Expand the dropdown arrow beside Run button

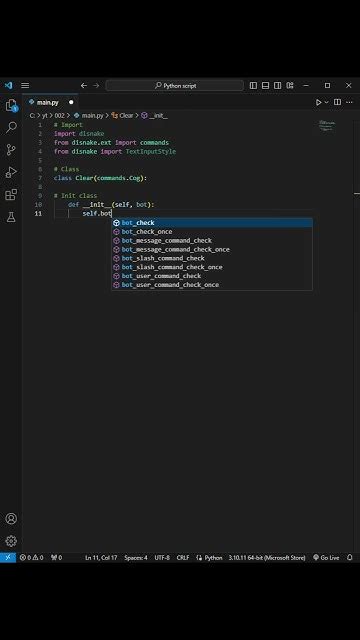pos(327,102)
